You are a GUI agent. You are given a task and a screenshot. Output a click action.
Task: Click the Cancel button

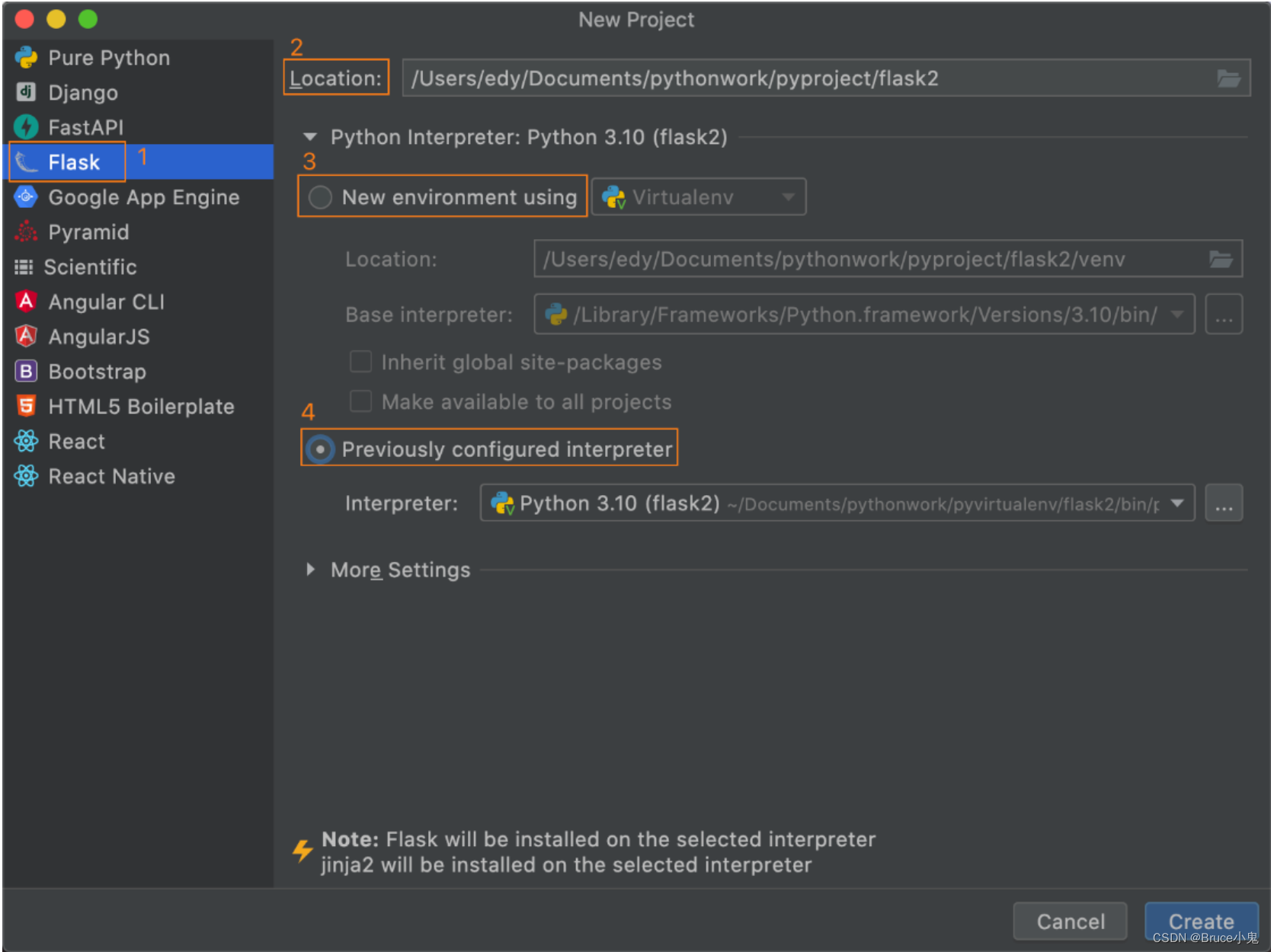(1070, 922)
